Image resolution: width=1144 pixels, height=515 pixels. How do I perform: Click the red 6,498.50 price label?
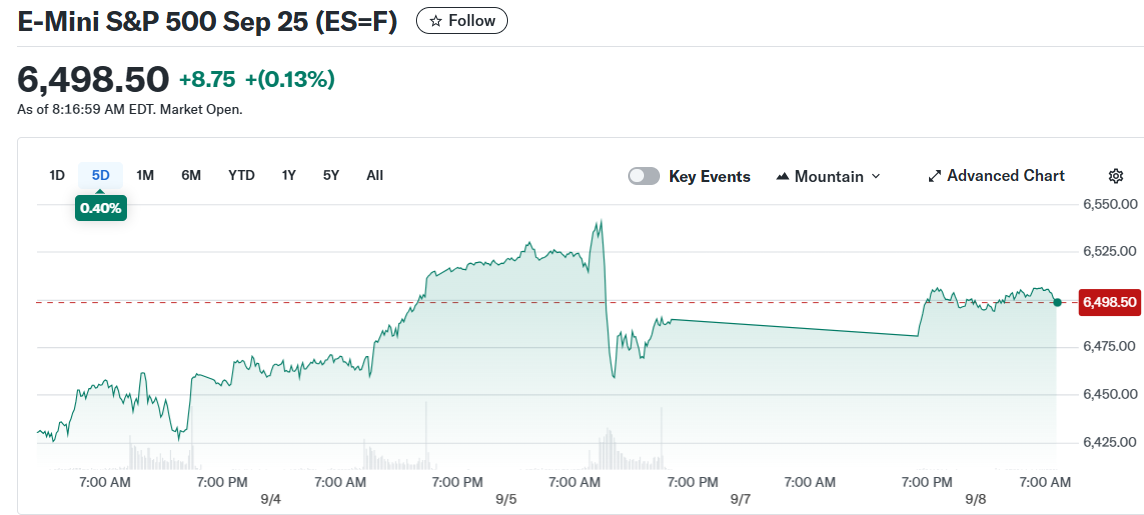[1110, 302]
